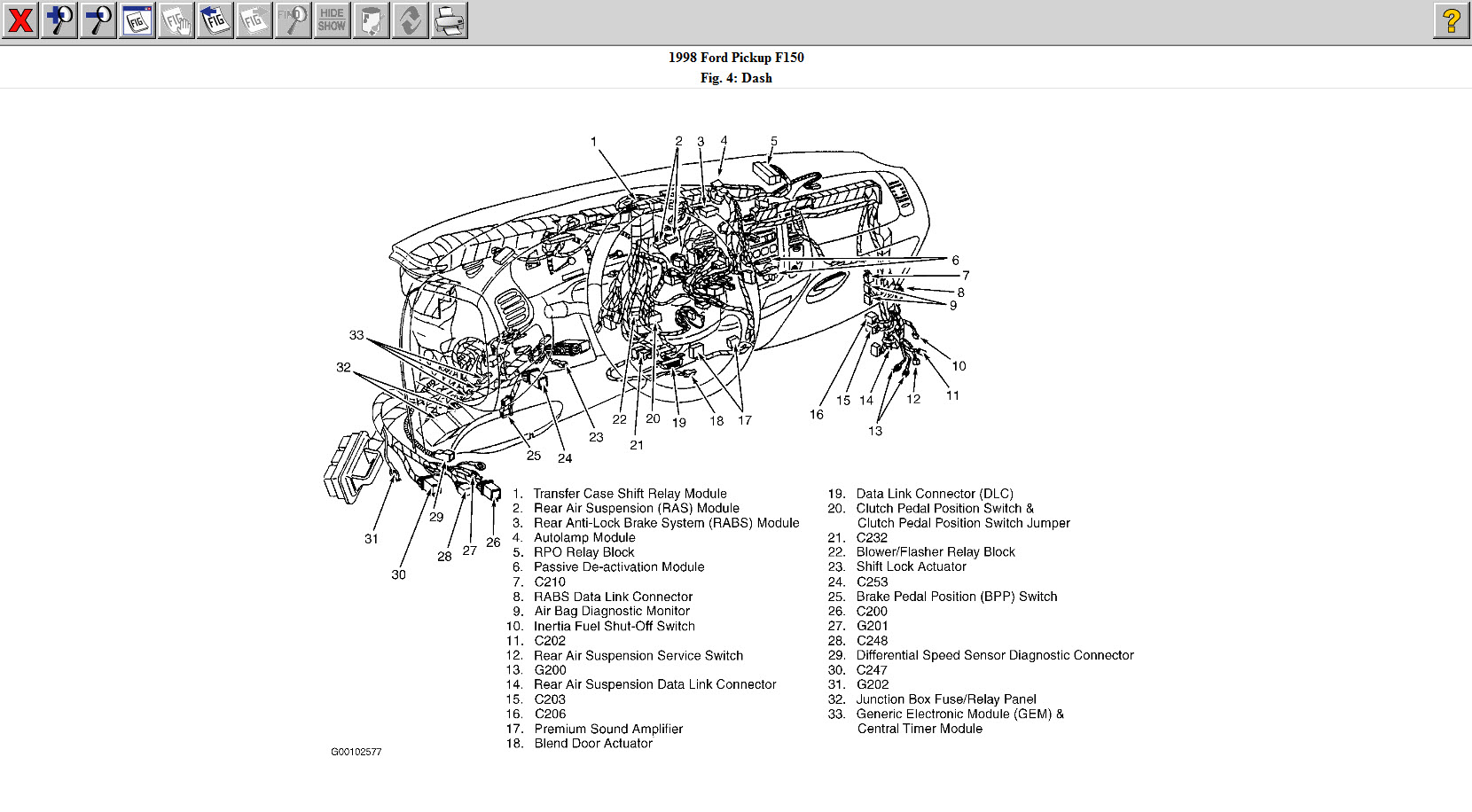Click legend entry 'Blend Door Actuator'
The width and height of the screenshot is (1472, 812).
coord(593,744)
